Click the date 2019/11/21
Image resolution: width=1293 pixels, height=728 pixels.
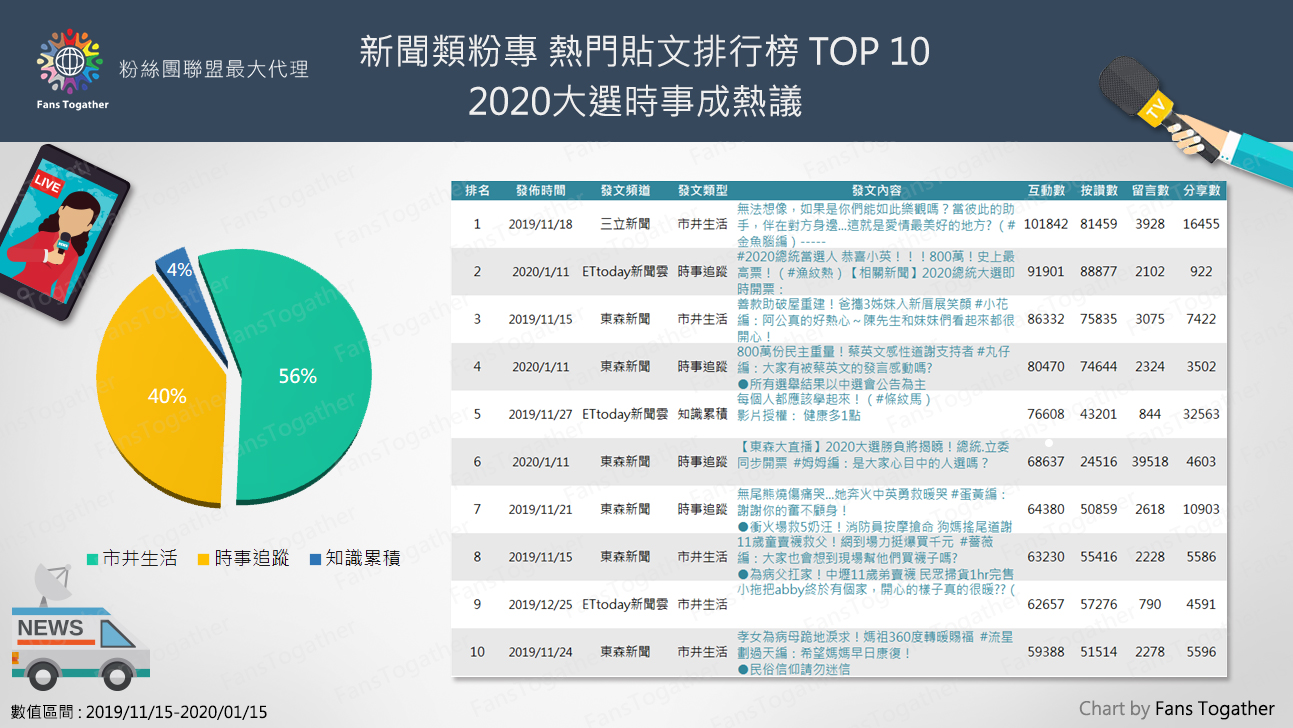click(541, 509)
